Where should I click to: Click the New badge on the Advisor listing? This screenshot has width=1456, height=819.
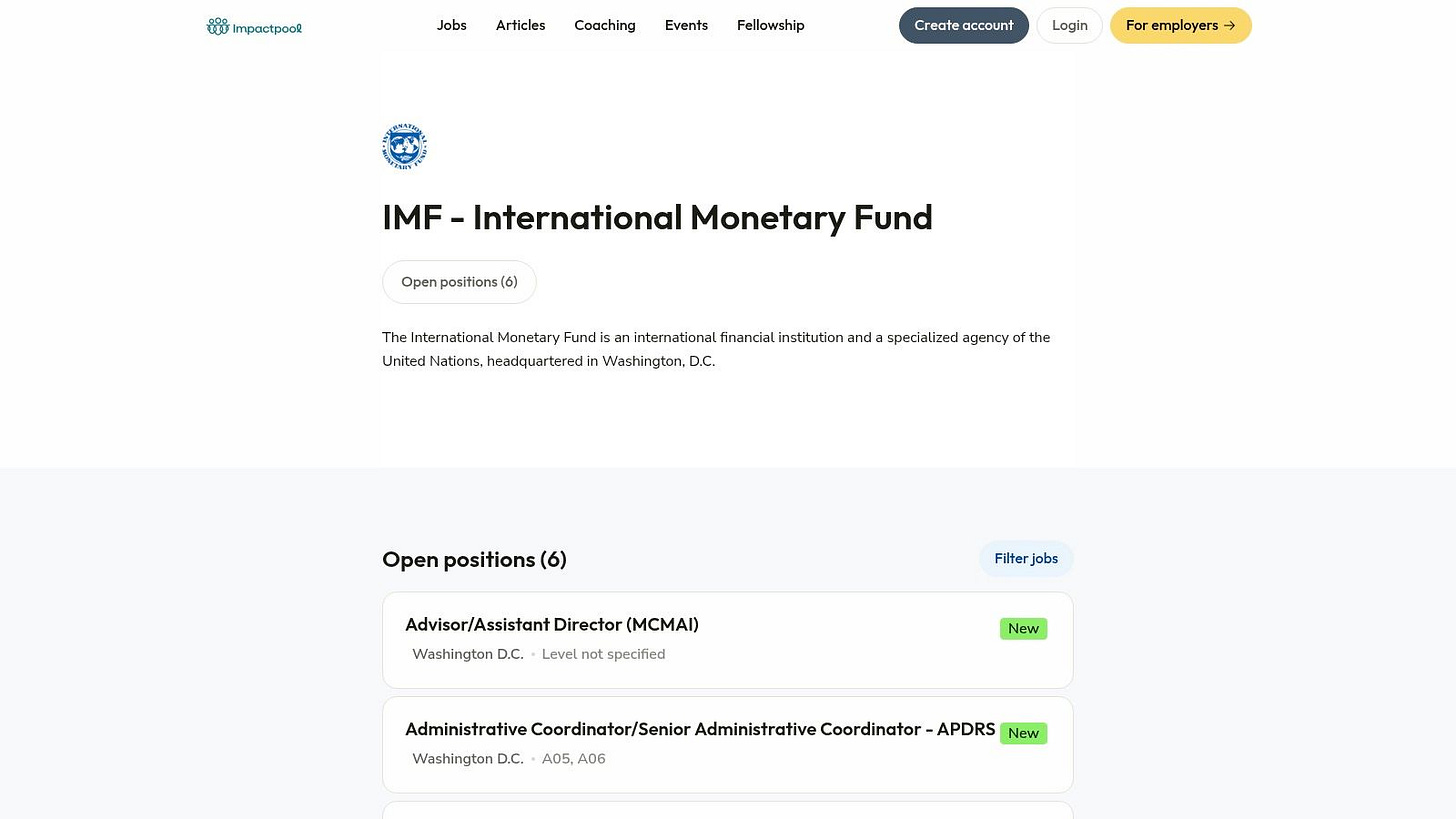point(1023,628)
